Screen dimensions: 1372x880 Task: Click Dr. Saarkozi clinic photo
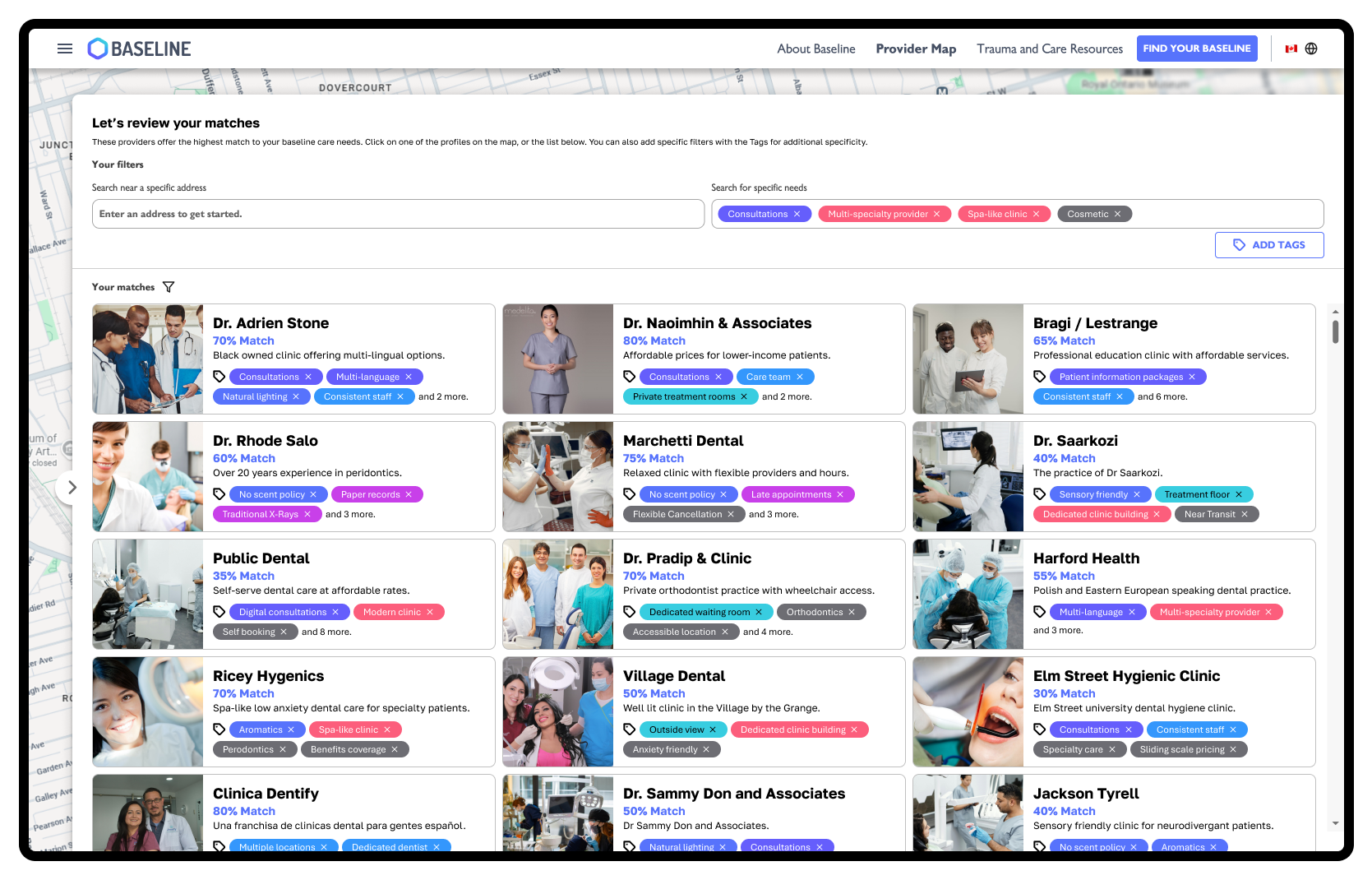point(968,477)
